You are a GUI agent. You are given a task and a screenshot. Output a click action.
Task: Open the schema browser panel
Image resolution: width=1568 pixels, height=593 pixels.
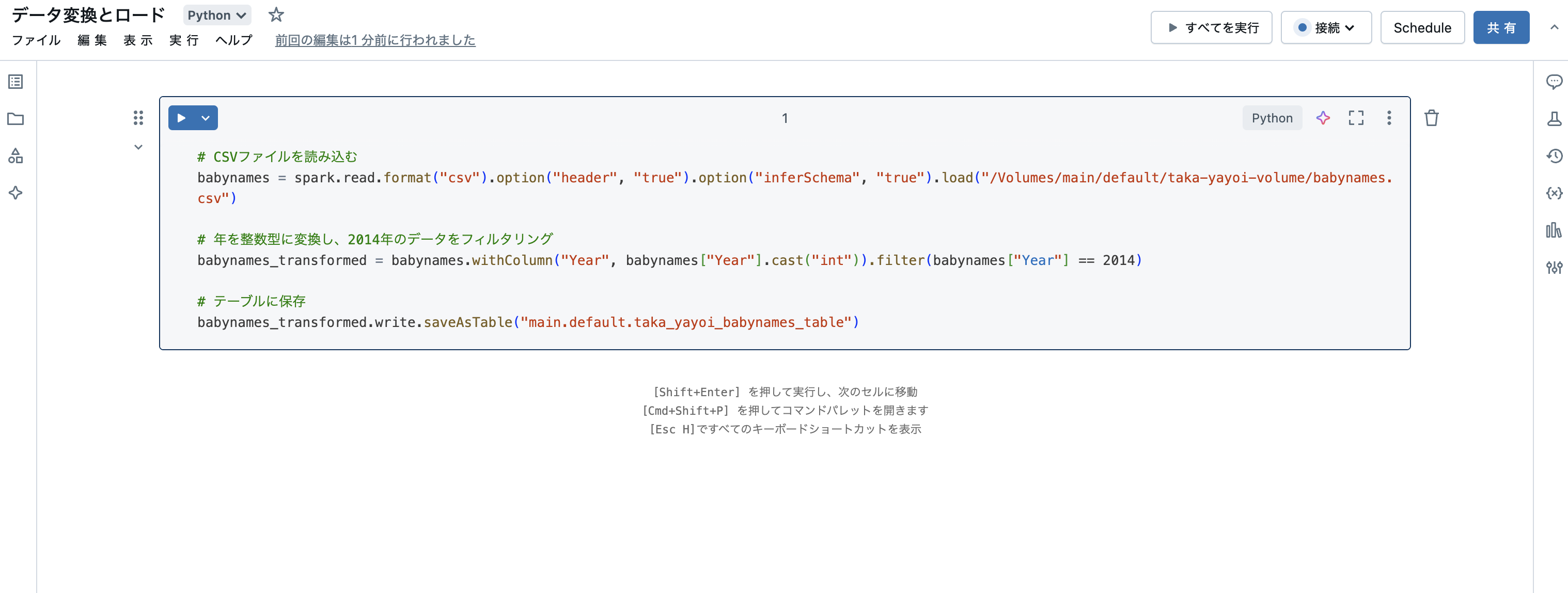coord(14,156)
